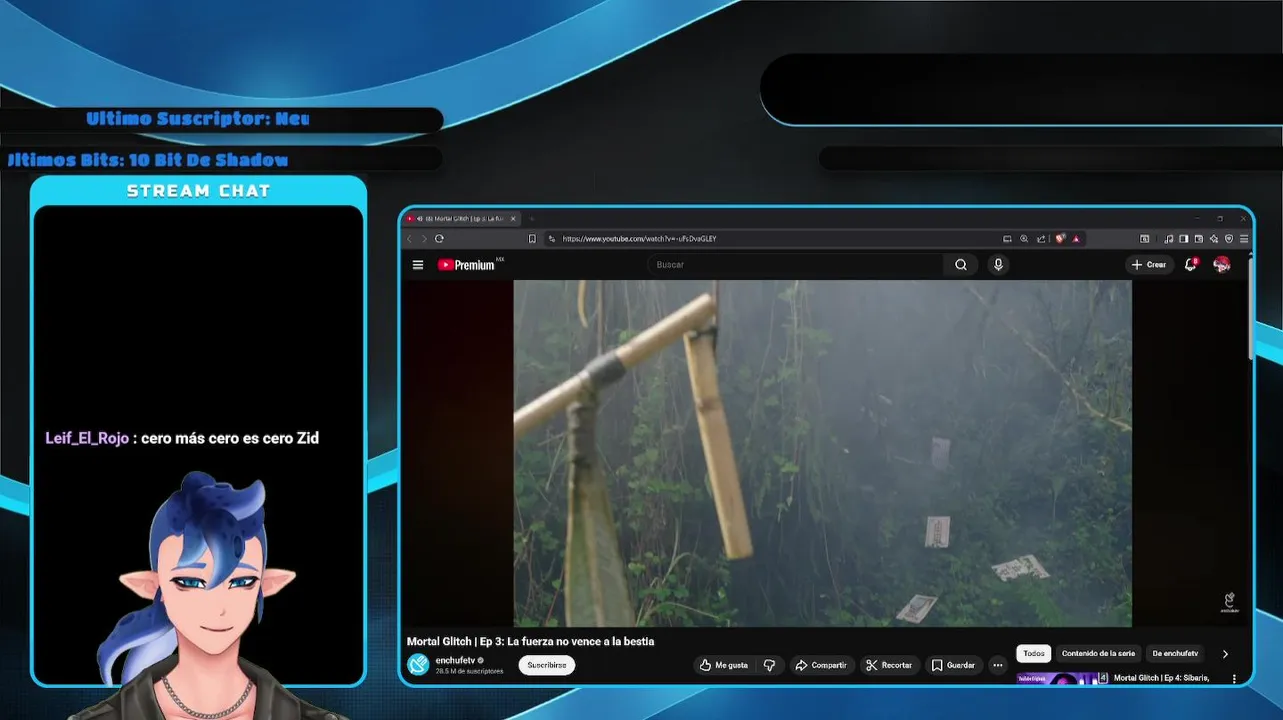Click the magnifier search button on YouTube
Screen dimensions: 1283x720
click(961, 265)
